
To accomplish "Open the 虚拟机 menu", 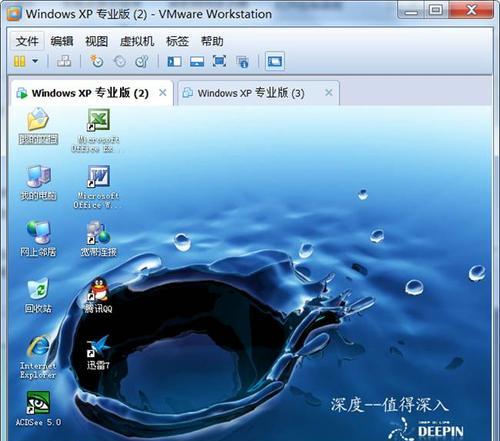I will [137, 41].
